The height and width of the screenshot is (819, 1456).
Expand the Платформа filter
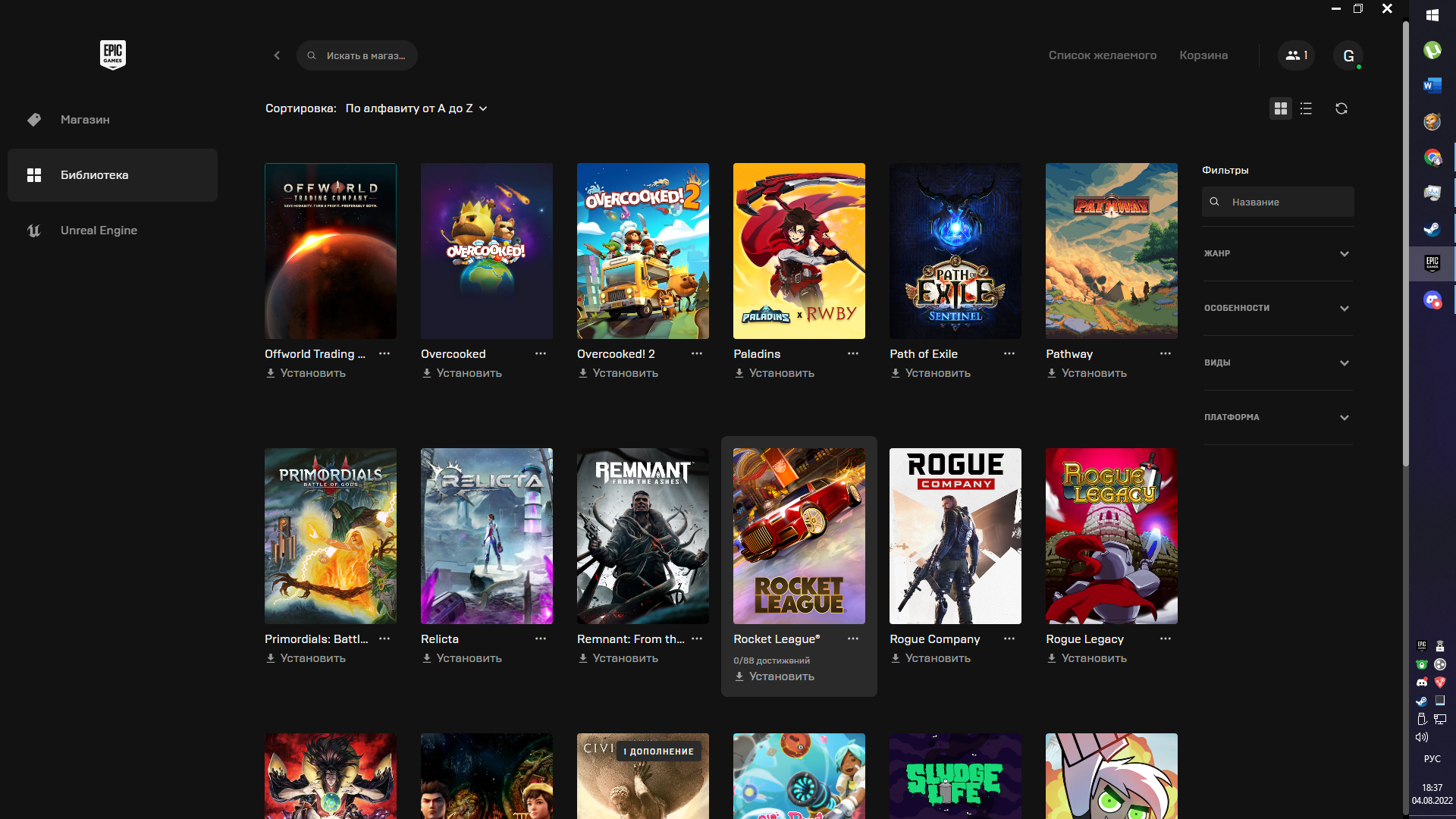tap(1278, 417)
